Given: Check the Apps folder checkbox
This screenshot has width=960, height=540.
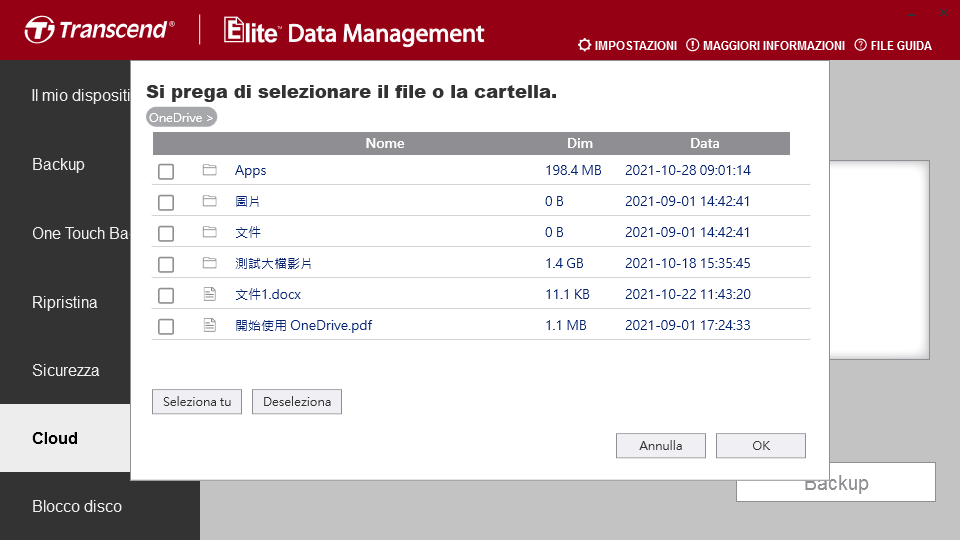Looking at the screenshot, I should 166,171.
